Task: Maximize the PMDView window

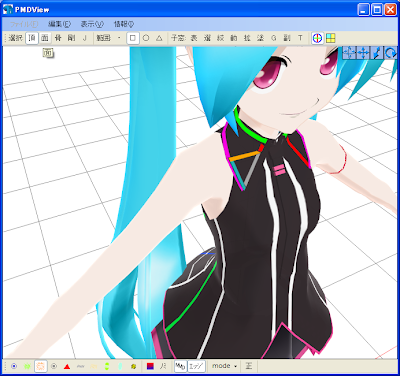Action: click(377, 10)
